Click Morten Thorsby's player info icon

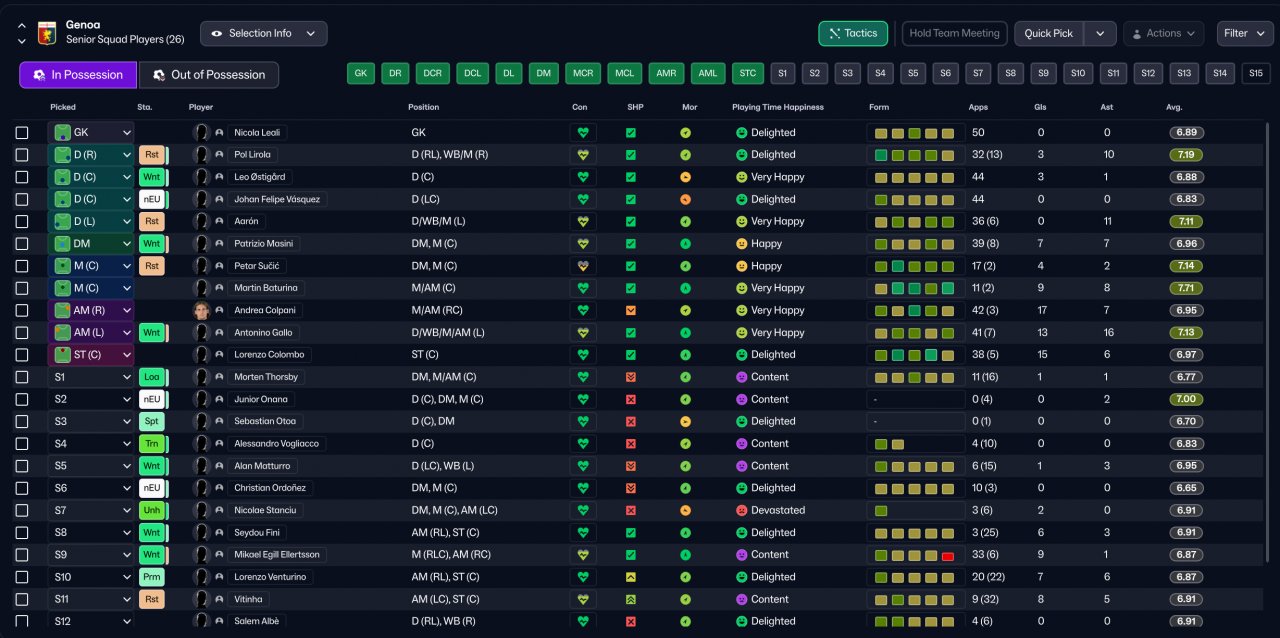coord(219,377)
